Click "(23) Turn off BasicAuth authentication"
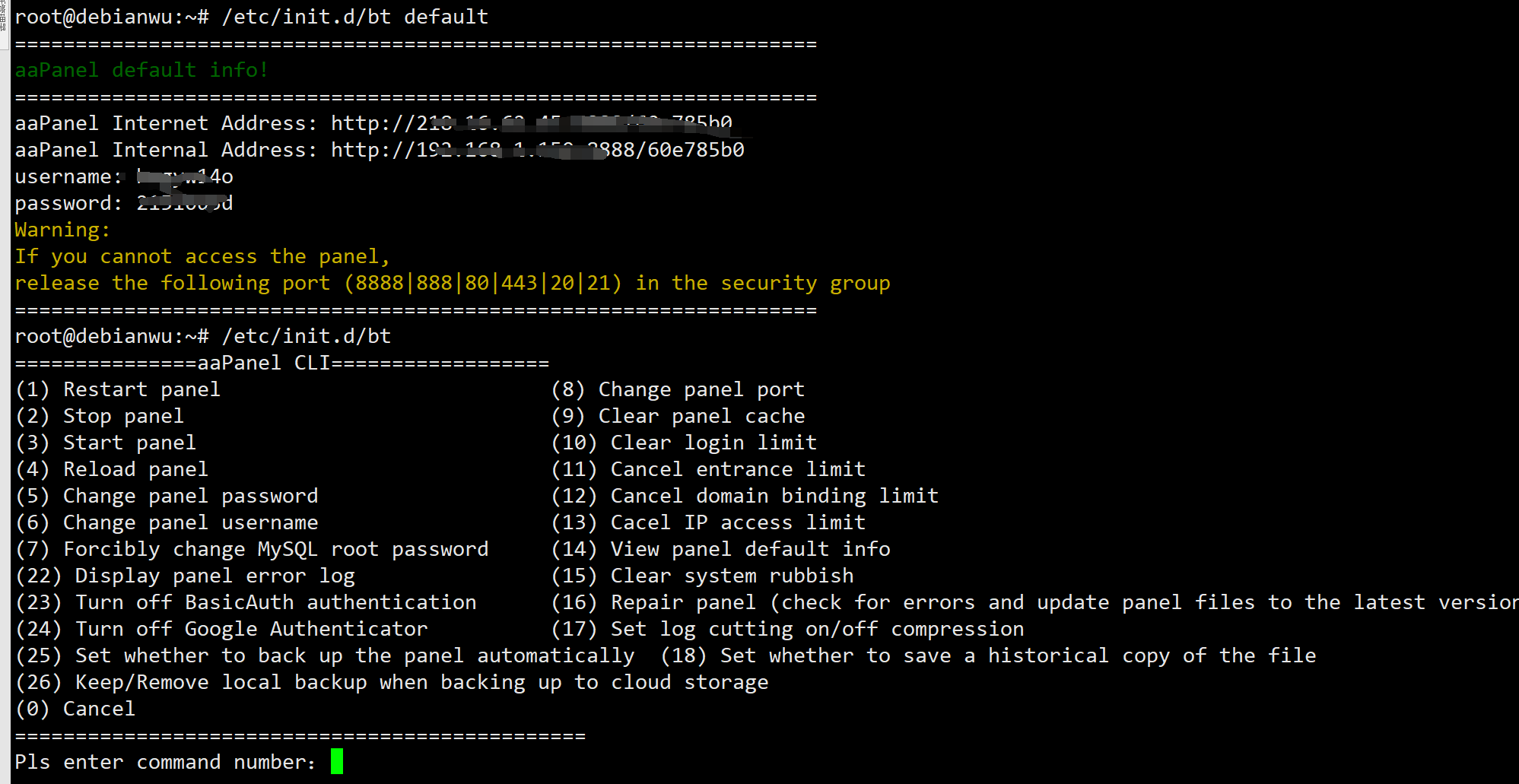This screenshot has height=784, width=1519. click(246, 602)
